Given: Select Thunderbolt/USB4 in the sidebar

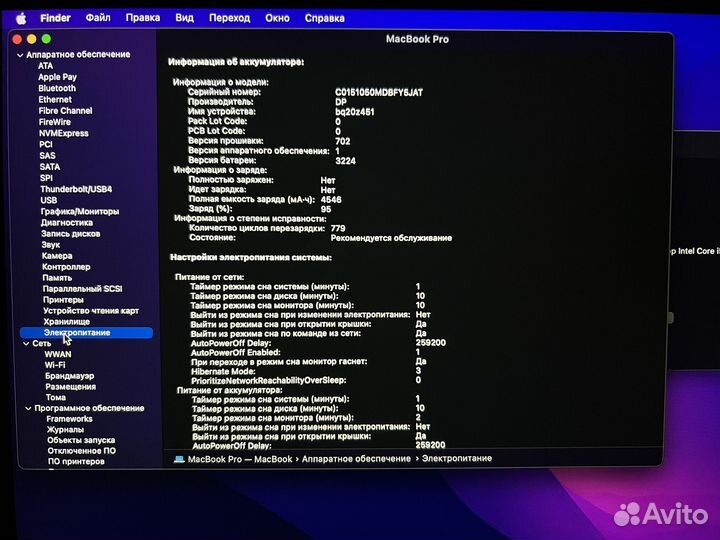Looking at the screenshot, I should (x=76, y=189).
